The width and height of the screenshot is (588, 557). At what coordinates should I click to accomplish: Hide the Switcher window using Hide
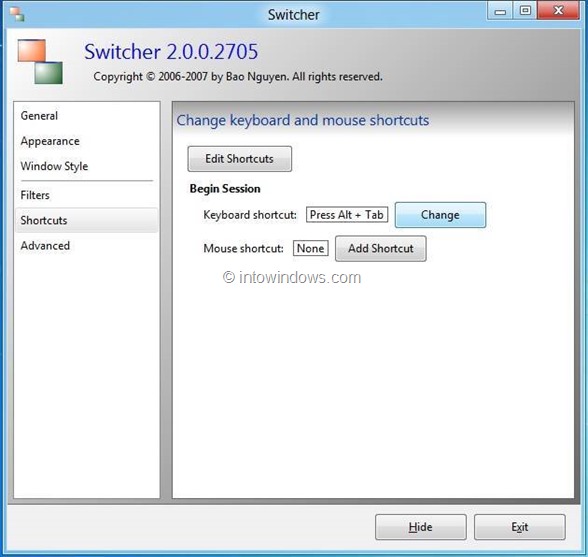click(421, 527)
